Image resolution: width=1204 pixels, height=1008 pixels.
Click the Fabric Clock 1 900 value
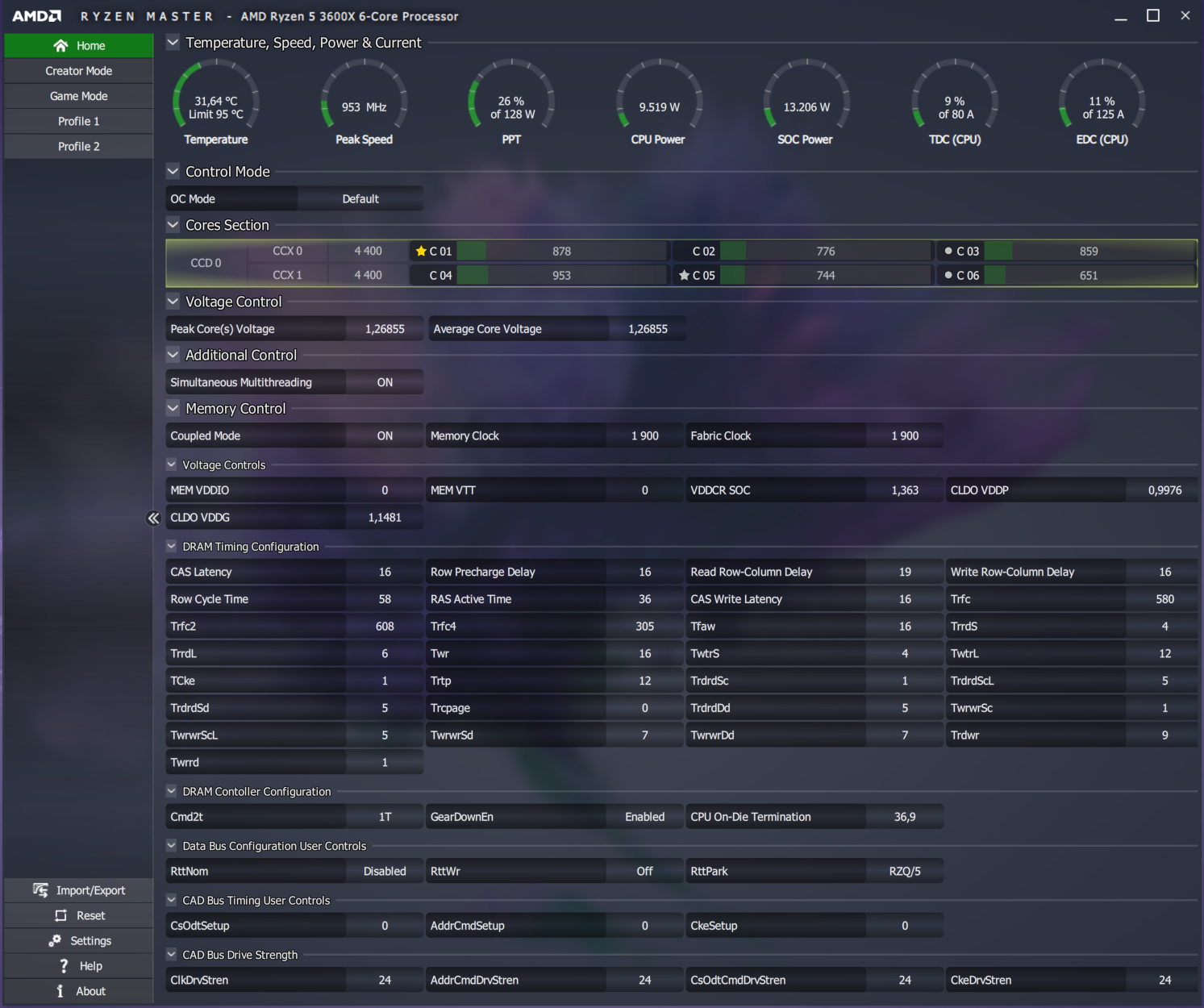pos(905,435)
